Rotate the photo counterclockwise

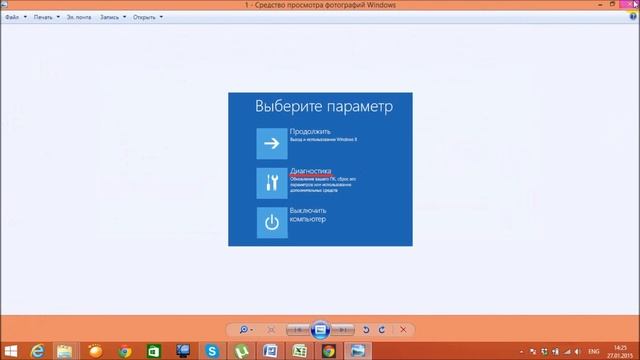coord(366,329)
